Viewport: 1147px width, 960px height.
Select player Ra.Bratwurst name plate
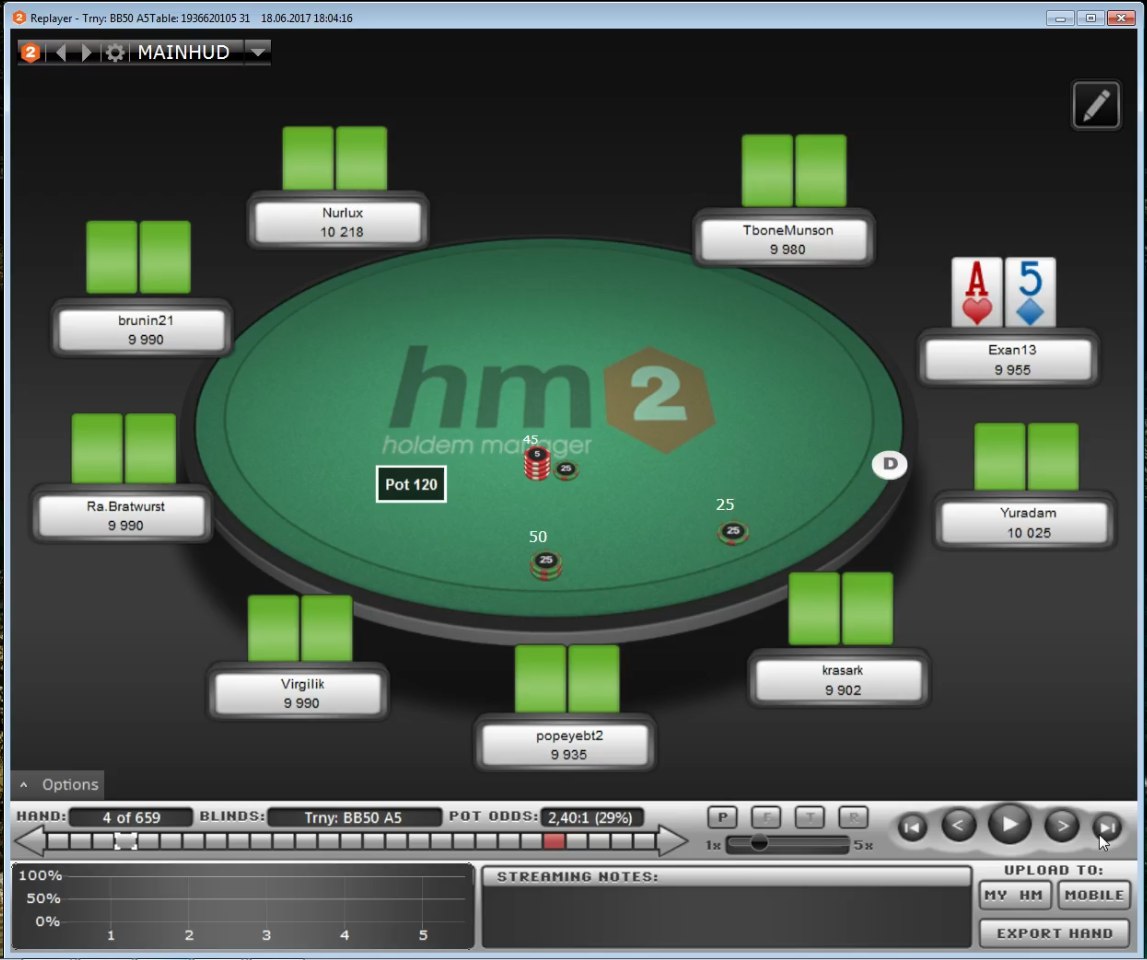point(122,516)
